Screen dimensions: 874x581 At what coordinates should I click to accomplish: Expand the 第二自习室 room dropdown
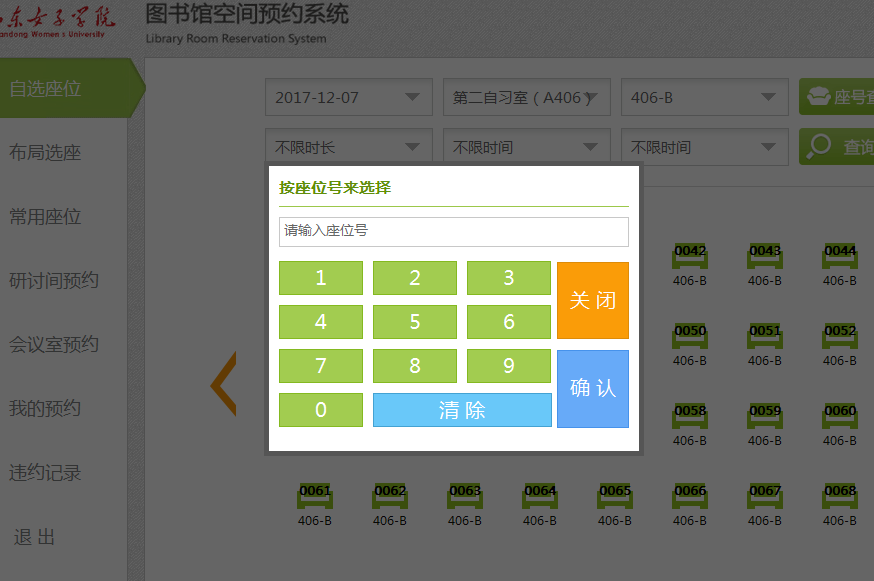click(526, 98)
